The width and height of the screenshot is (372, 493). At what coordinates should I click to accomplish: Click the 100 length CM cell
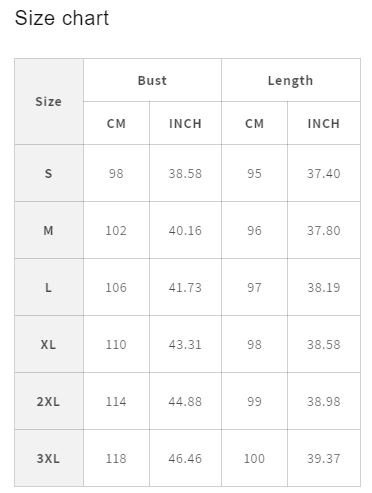254,458
